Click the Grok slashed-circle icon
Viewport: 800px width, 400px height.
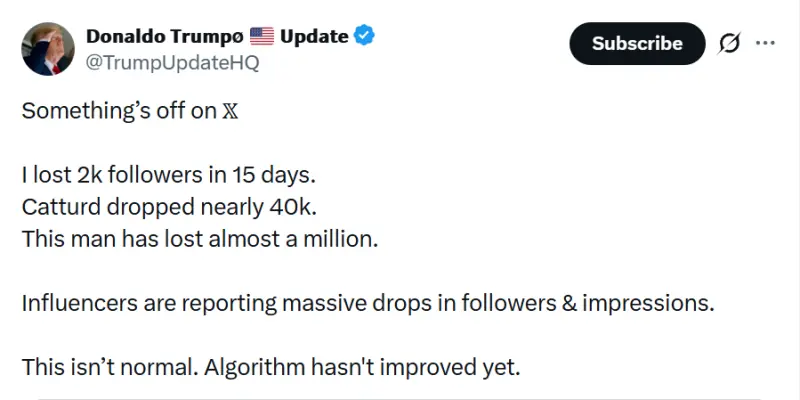[x=729, y=43]
